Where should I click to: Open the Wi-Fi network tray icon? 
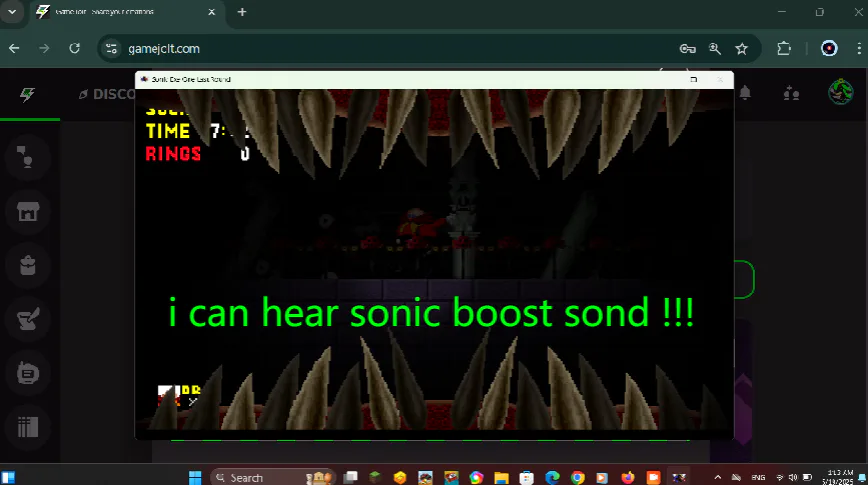[x=780, y=477]
